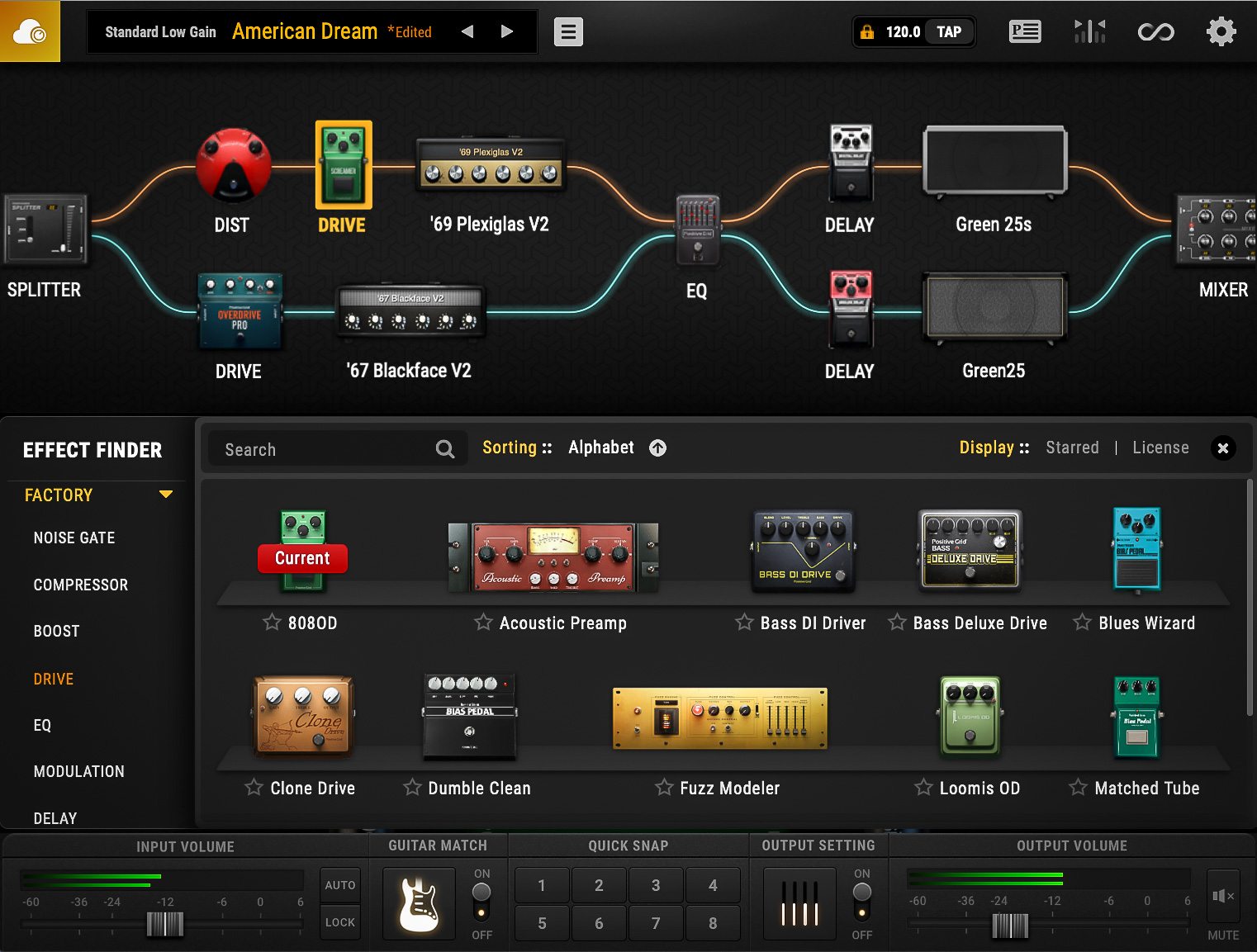Star the Bass Deluxe Drive
This screenshot has height=952, width=1257.
[897, 622]
